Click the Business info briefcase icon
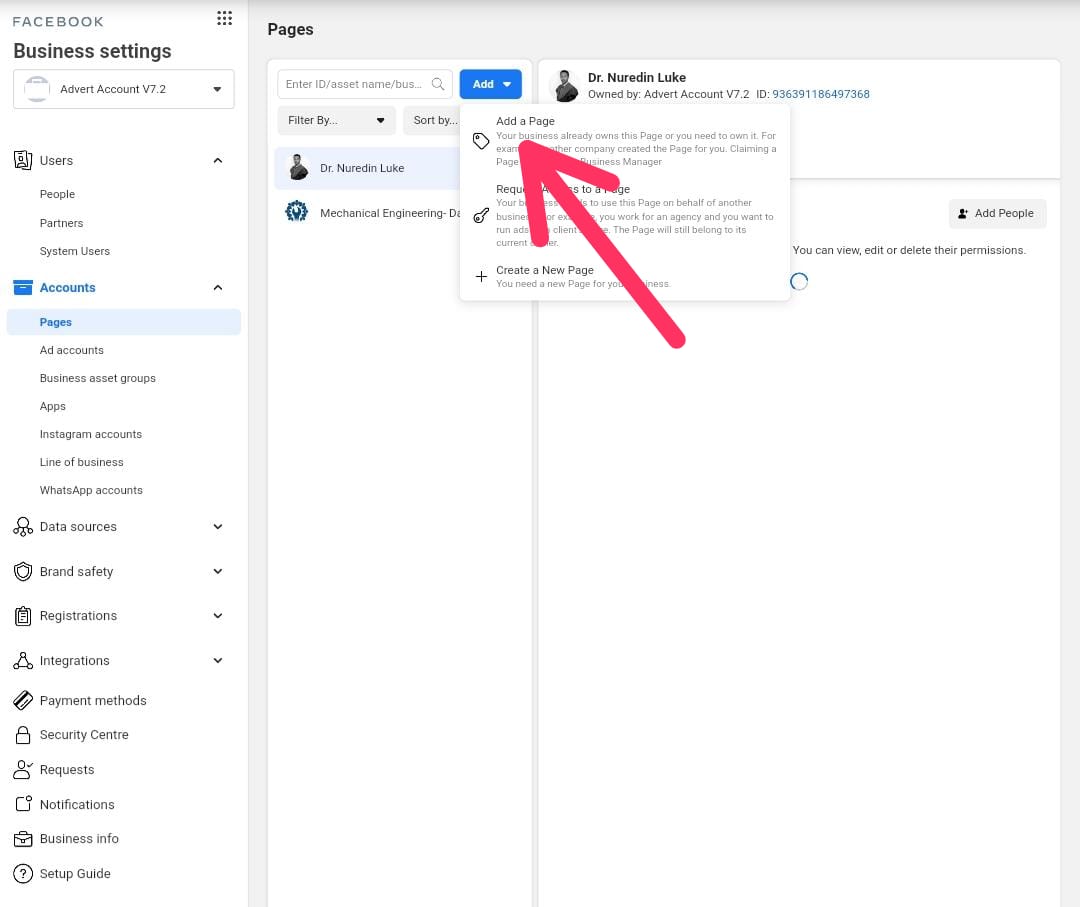The image size is (1080, 907). pos(23,839)
